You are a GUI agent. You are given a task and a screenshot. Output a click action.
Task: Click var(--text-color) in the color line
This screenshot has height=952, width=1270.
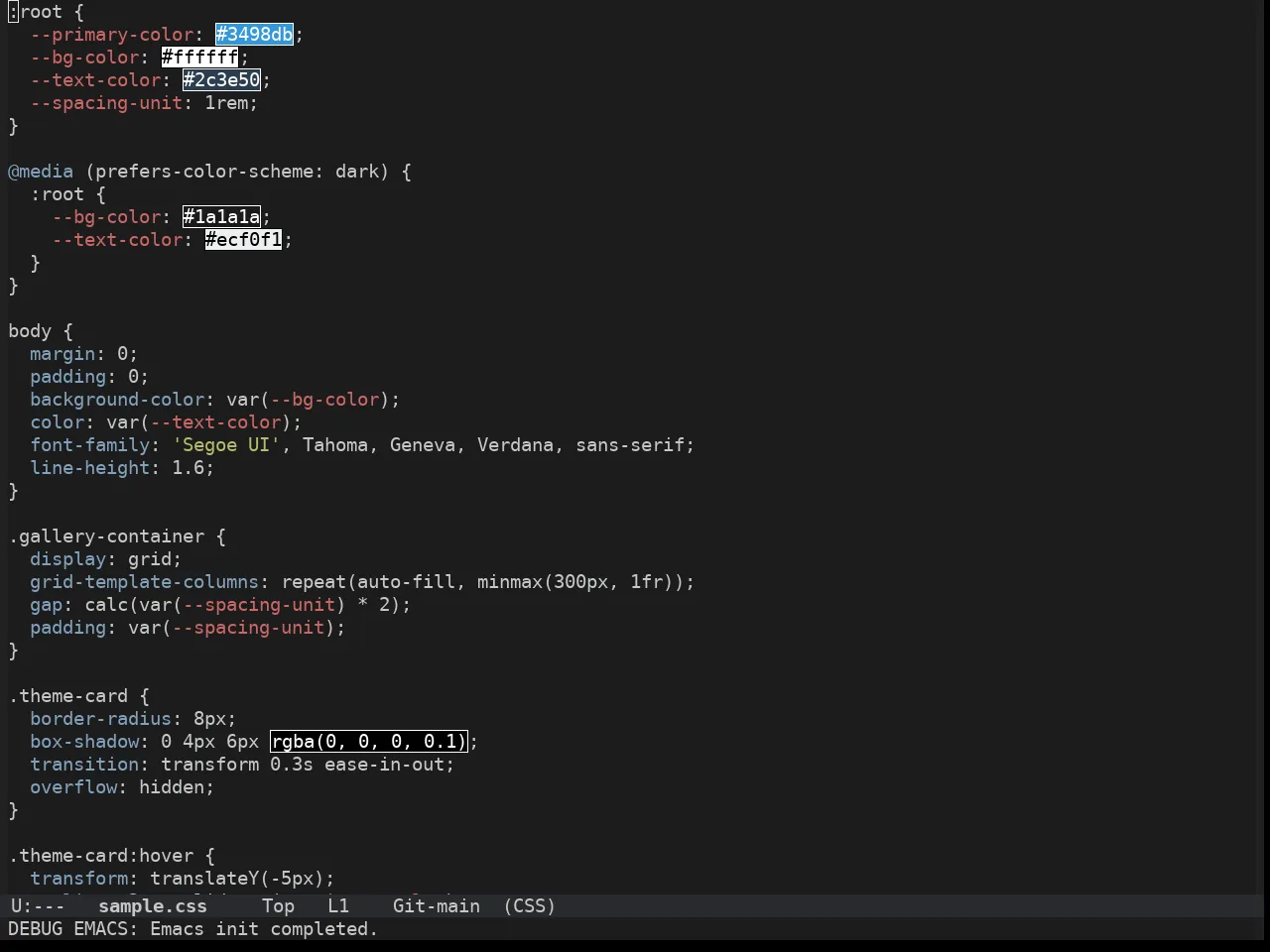[x=199, y=422]
